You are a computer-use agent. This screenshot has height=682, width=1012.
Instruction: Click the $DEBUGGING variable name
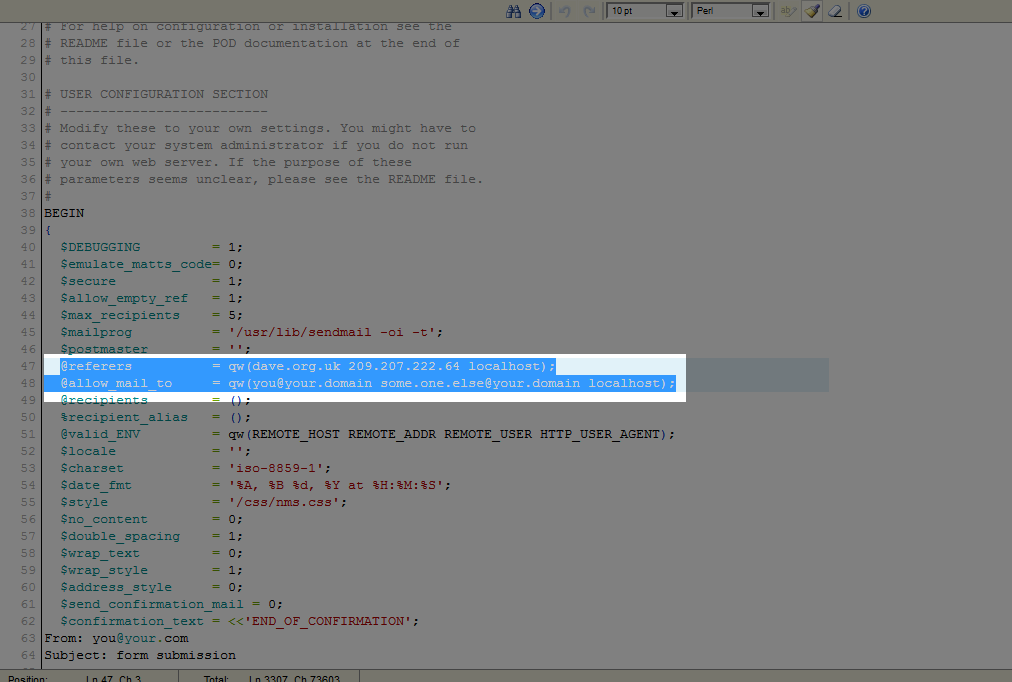coord(100,247)
